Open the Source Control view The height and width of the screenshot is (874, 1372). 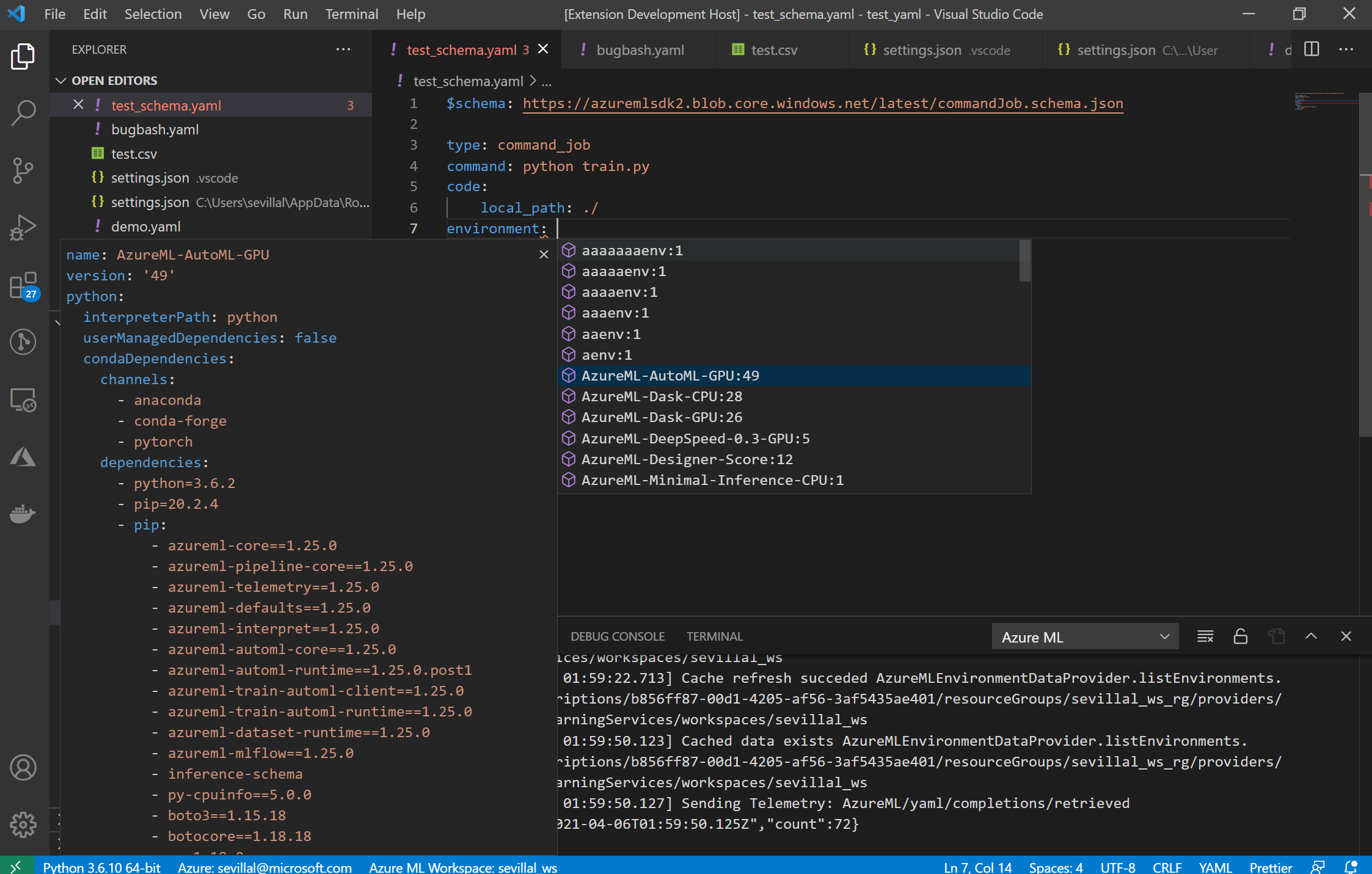point(23,171)
